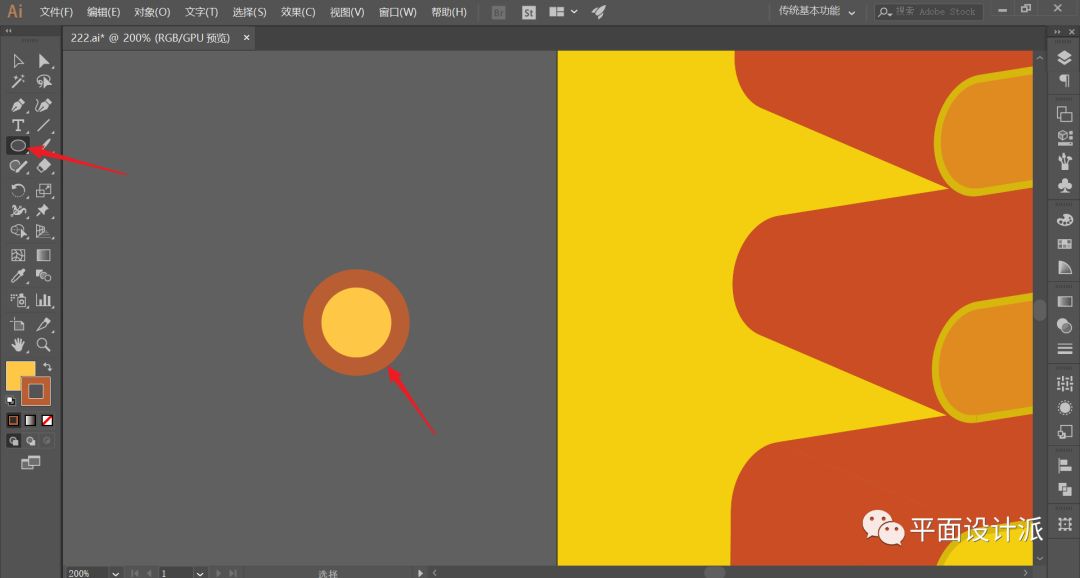The image size is (1080, 578).
Task: Select the Type tool
Action: coord(18,126)
